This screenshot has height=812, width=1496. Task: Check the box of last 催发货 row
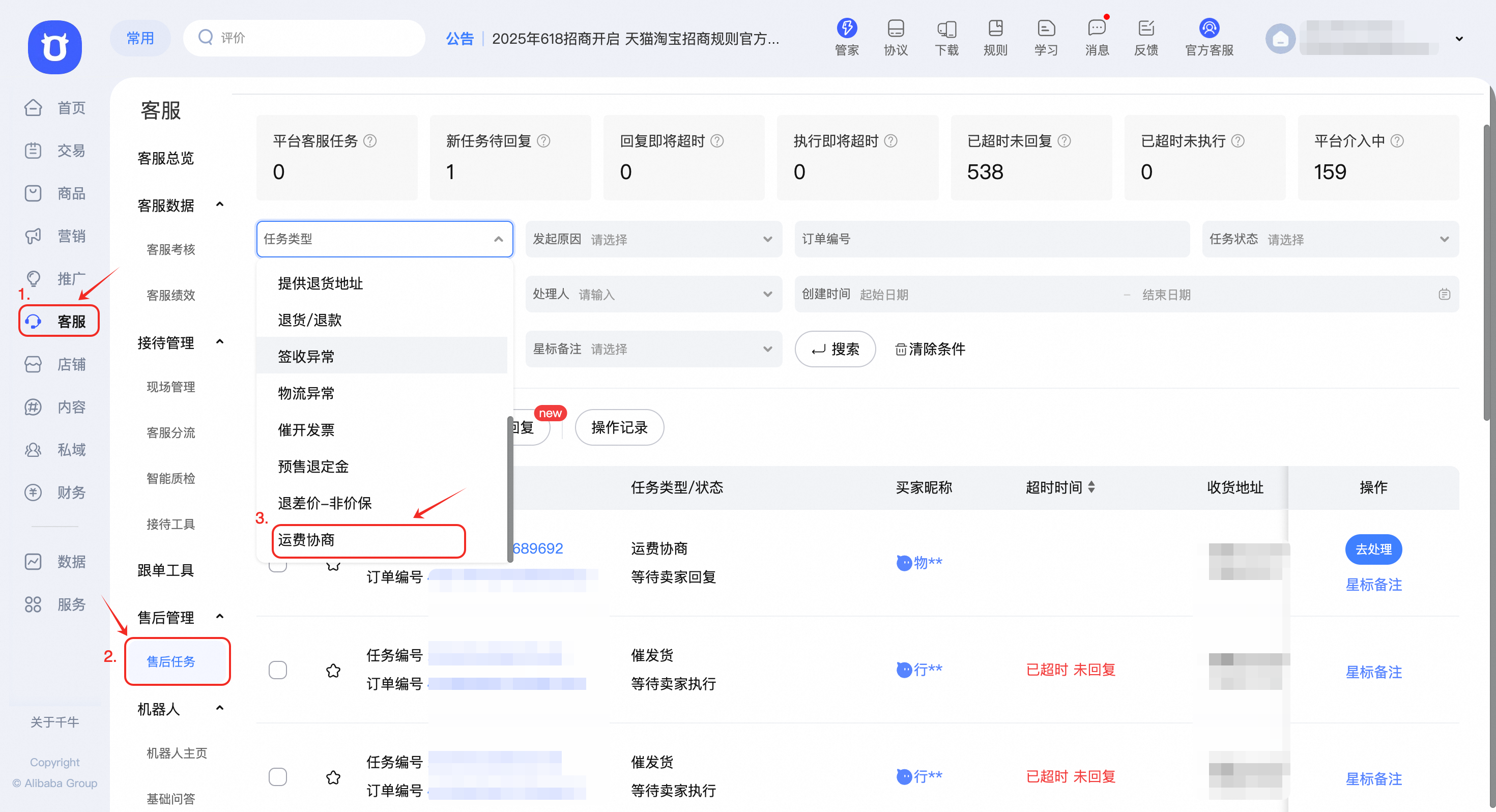pyautogui.click(x=278, y=777)
